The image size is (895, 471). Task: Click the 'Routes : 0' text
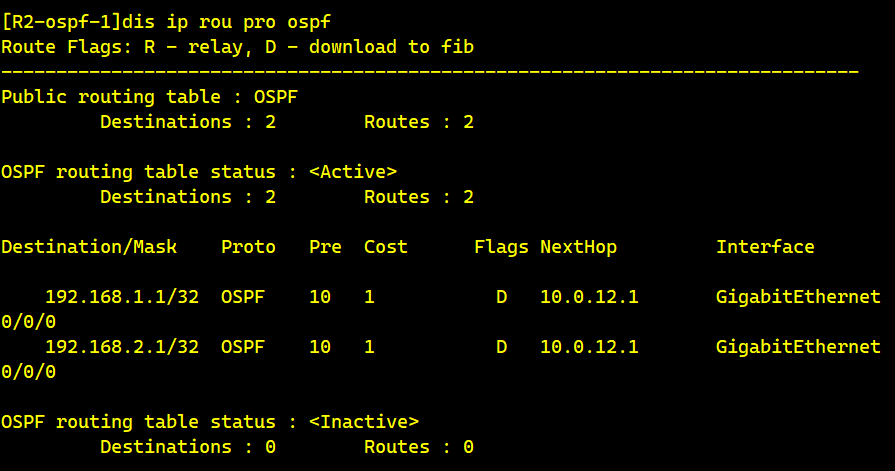tap(419, 447)
